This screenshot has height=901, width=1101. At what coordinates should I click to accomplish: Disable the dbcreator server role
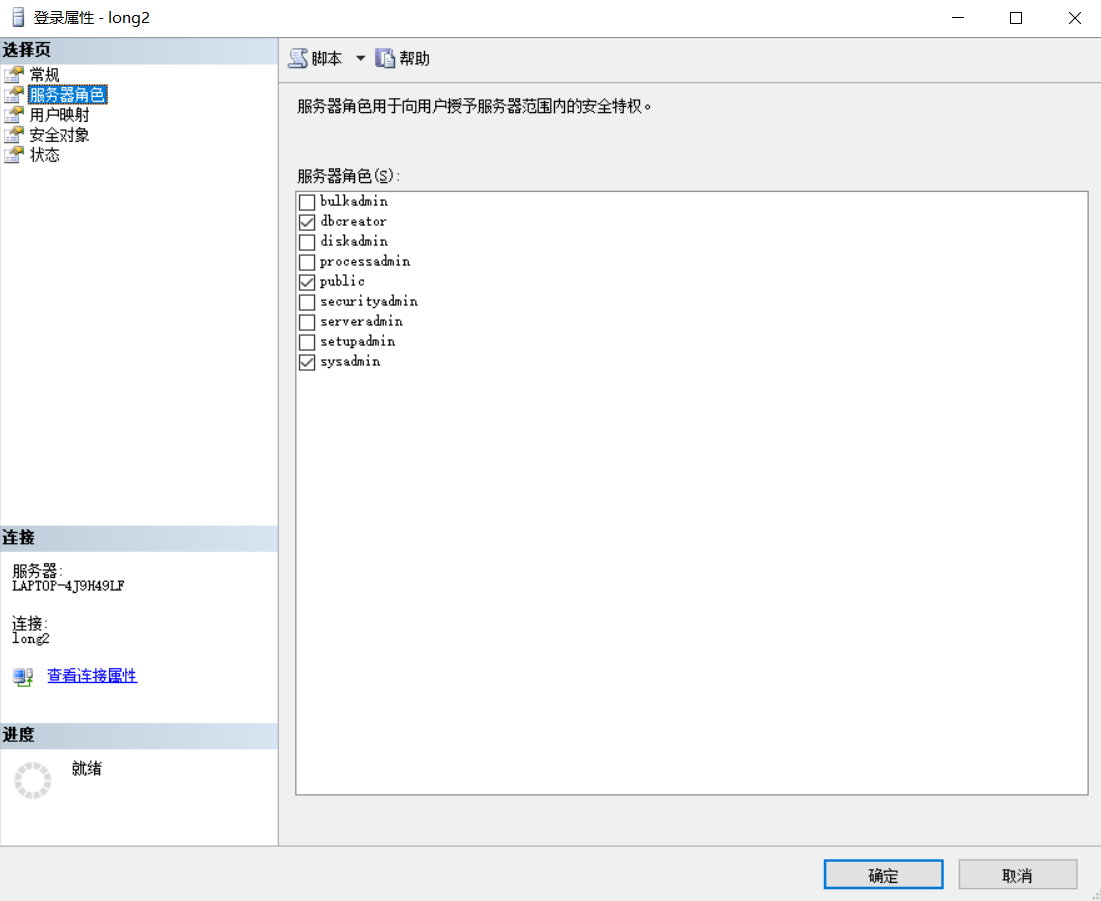[x=306, y=221]
